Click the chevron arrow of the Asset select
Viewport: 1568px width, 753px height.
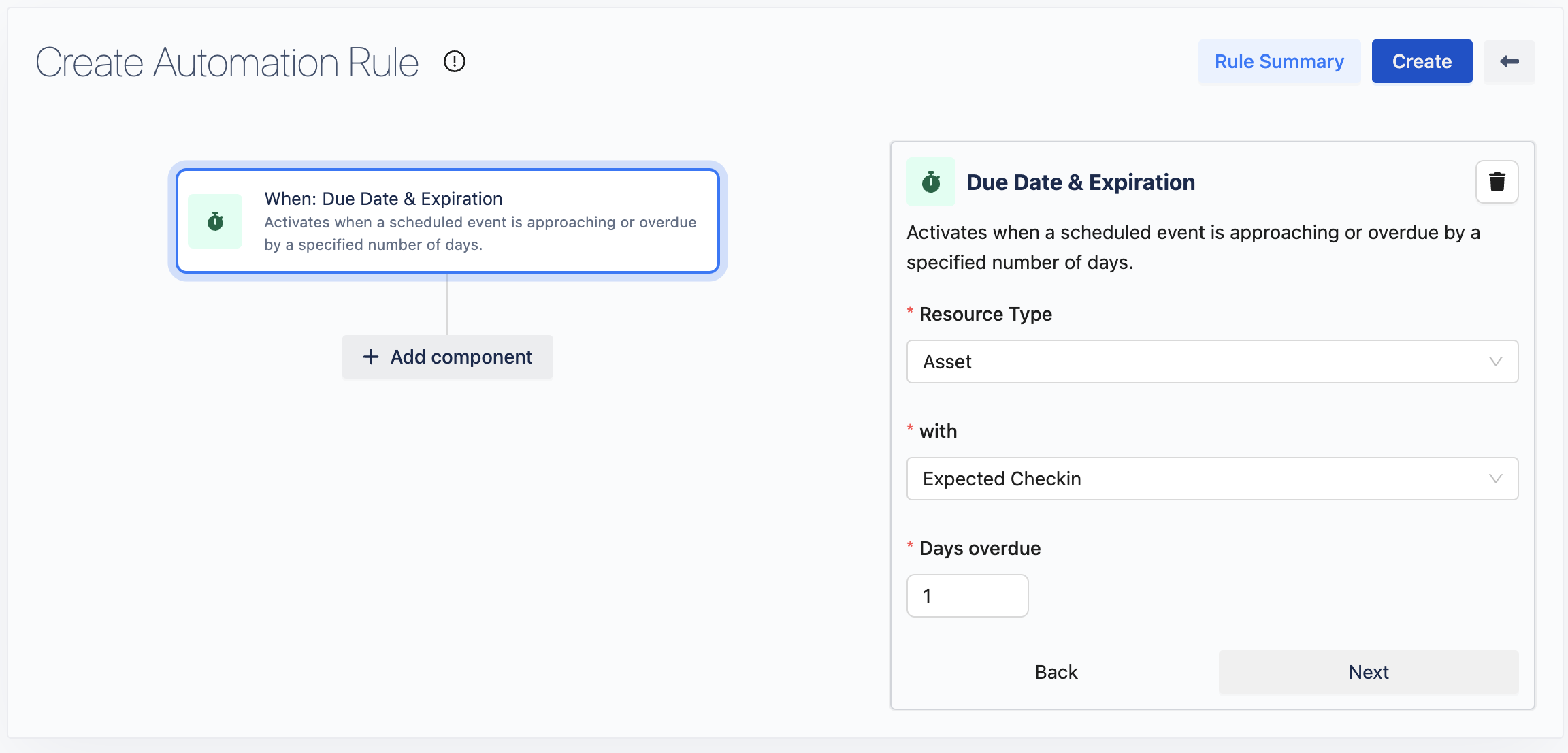(1495, 362)
